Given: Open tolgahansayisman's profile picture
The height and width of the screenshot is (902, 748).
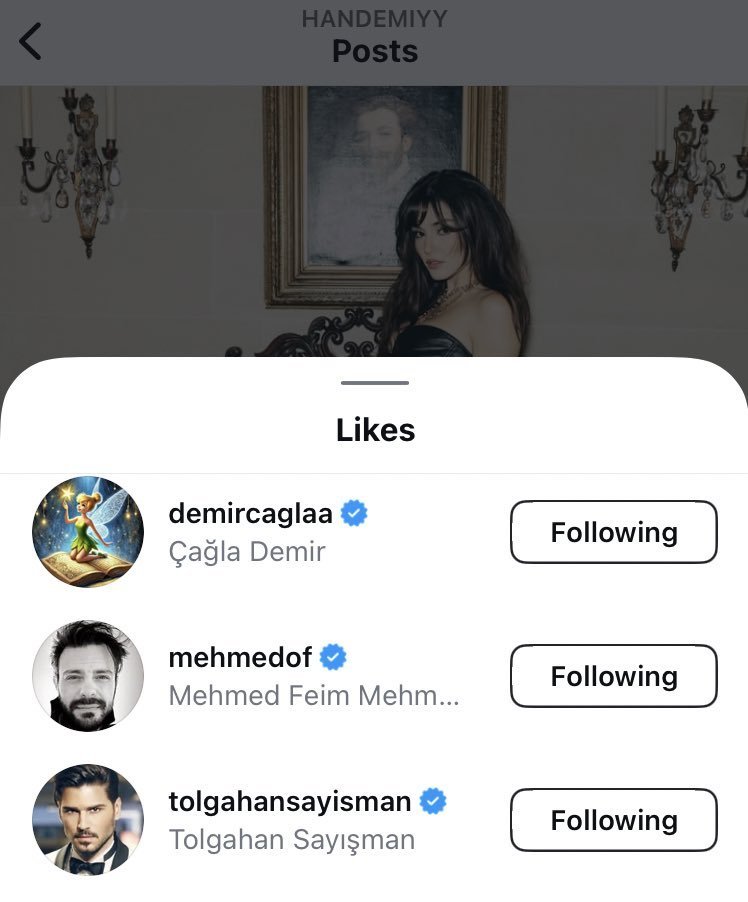Looking at the screenshot, I should point(88,820).
